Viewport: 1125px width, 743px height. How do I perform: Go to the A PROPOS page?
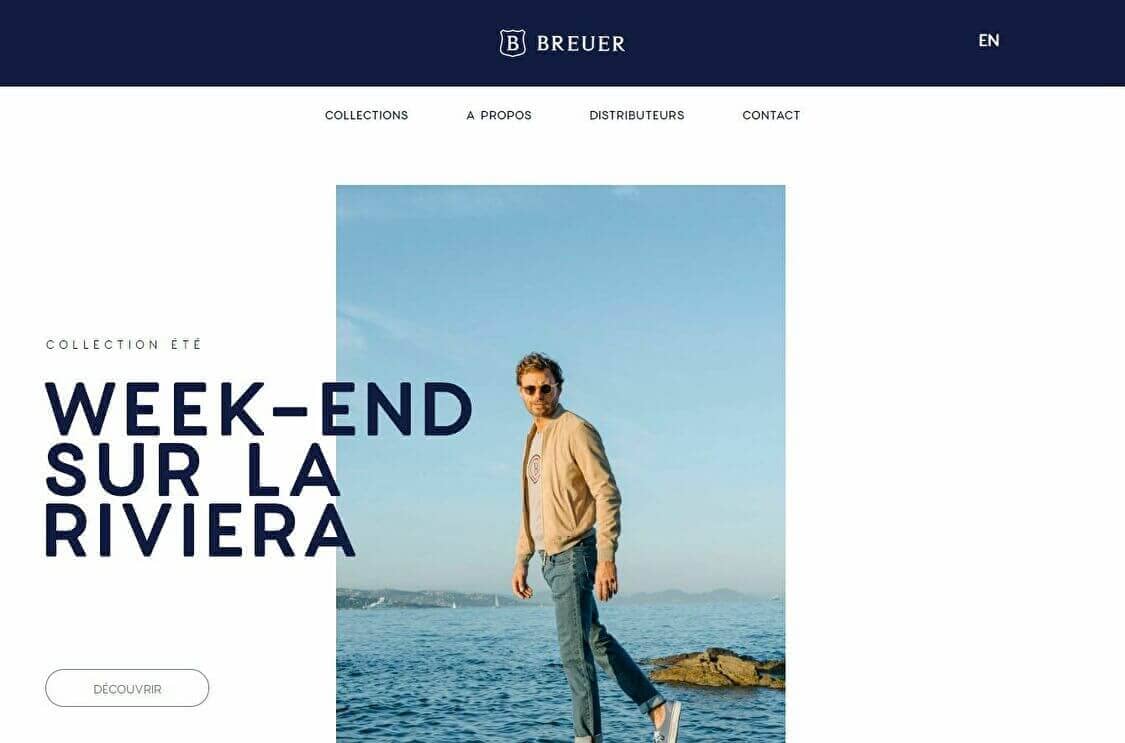click(x=499, y=115)
